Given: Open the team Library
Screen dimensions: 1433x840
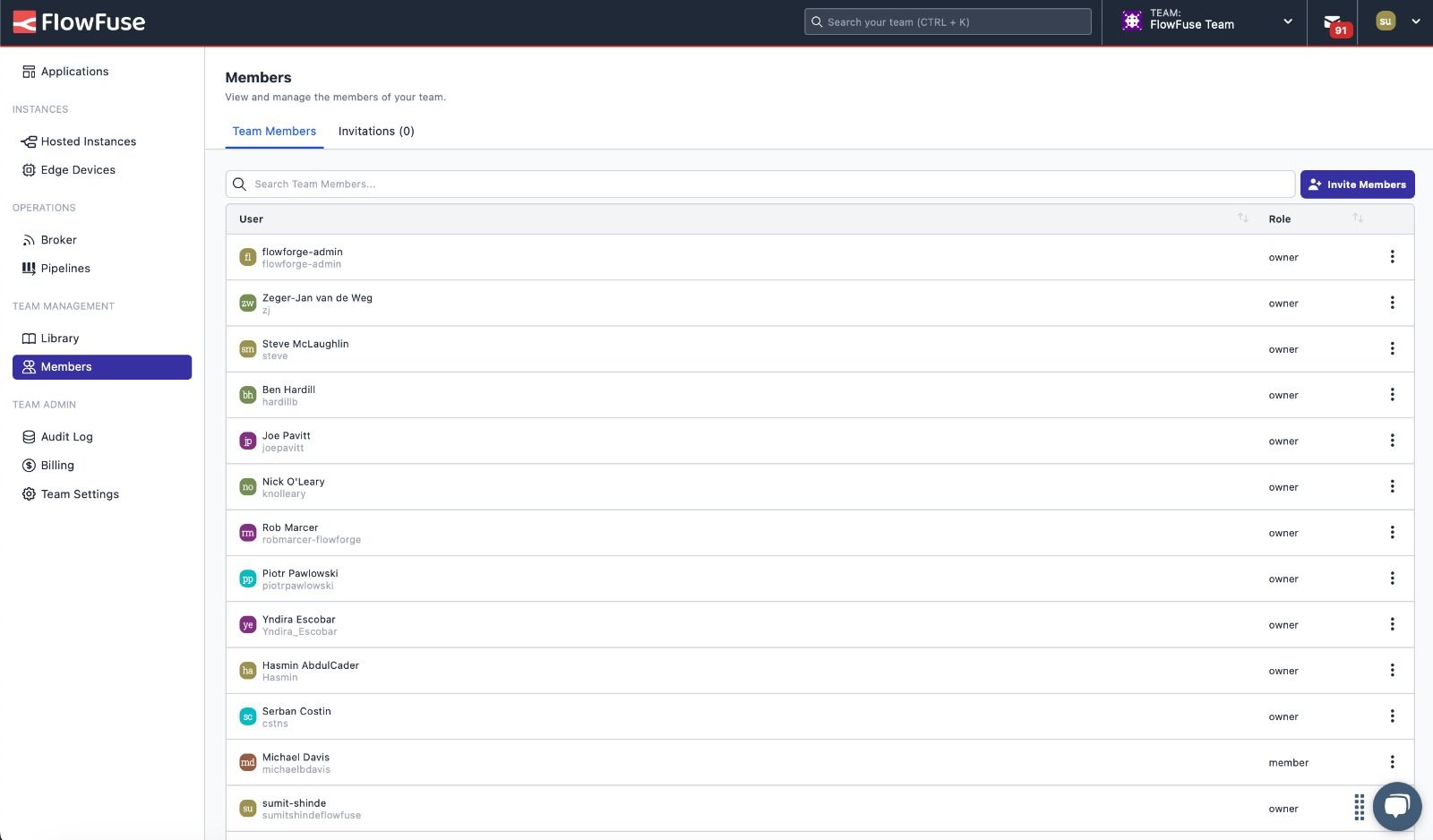Looking at the screenshot, I should [61, 338].
